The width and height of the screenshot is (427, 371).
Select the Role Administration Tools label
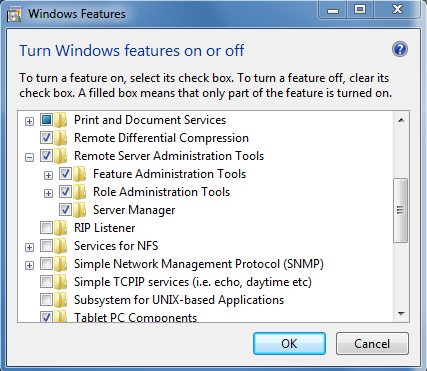[161, 192]
